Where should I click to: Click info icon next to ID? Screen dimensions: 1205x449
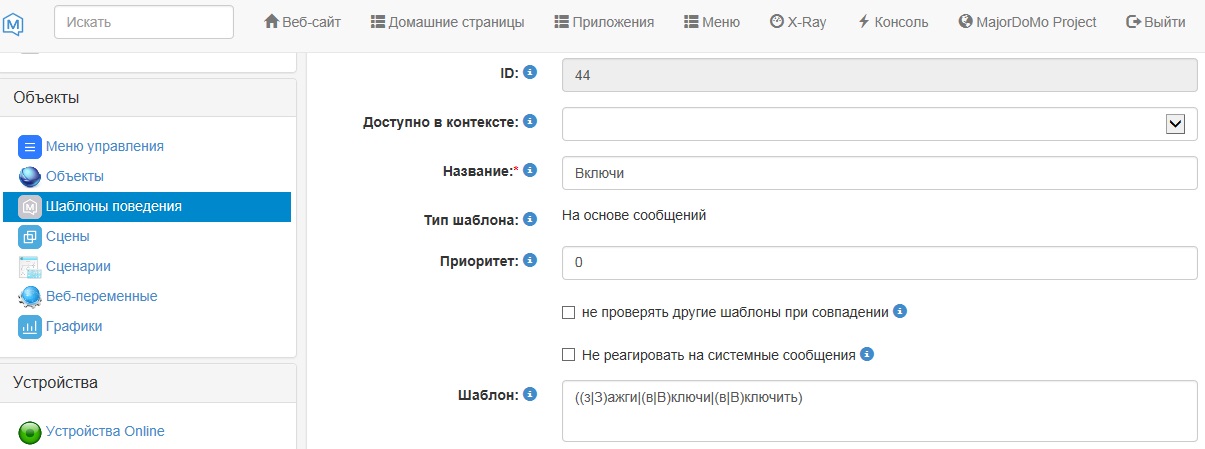coord(530,72)
